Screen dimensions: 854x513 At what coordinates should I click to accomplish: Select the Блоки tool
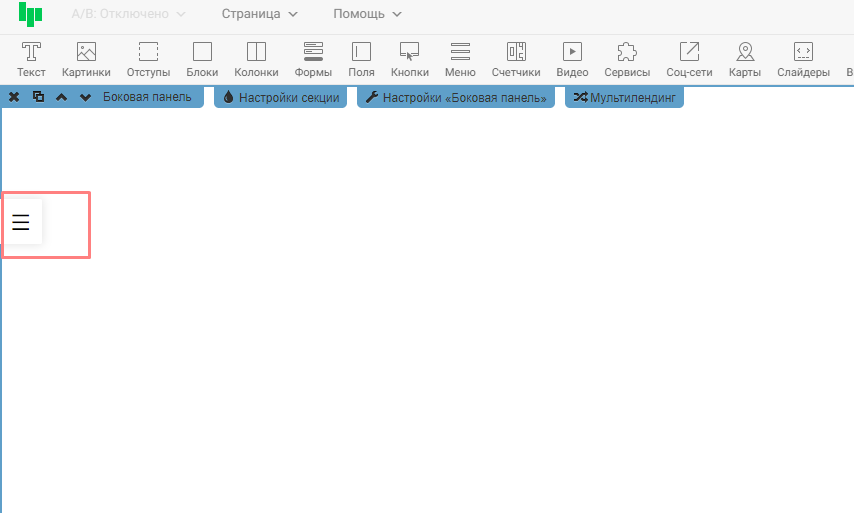(202, 59)
